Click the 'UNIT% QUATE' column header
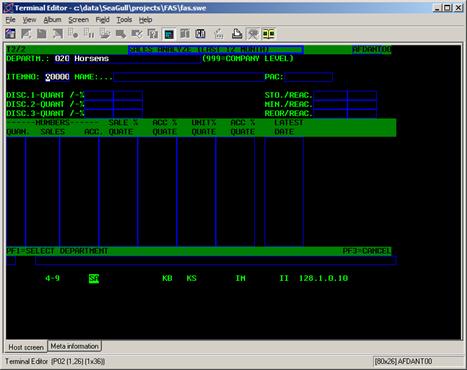467x370 pixels. [204, 127]
